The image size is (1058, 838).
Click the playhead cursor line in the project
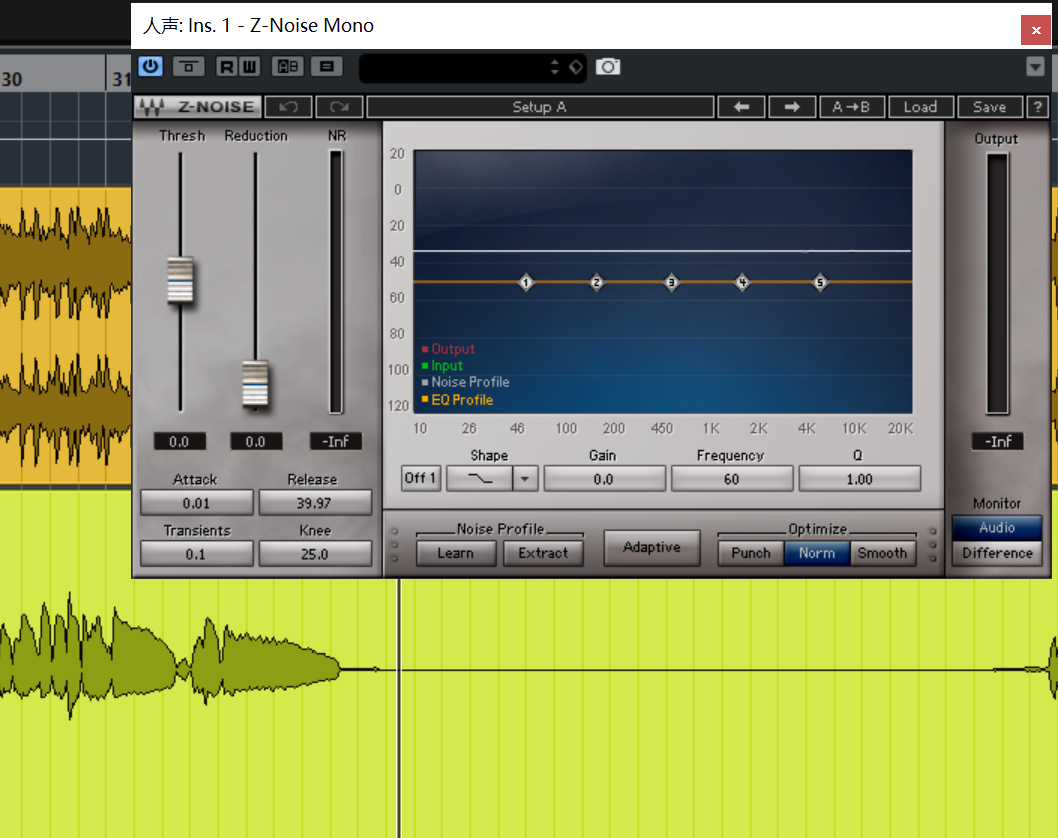(x=399, y=708)
